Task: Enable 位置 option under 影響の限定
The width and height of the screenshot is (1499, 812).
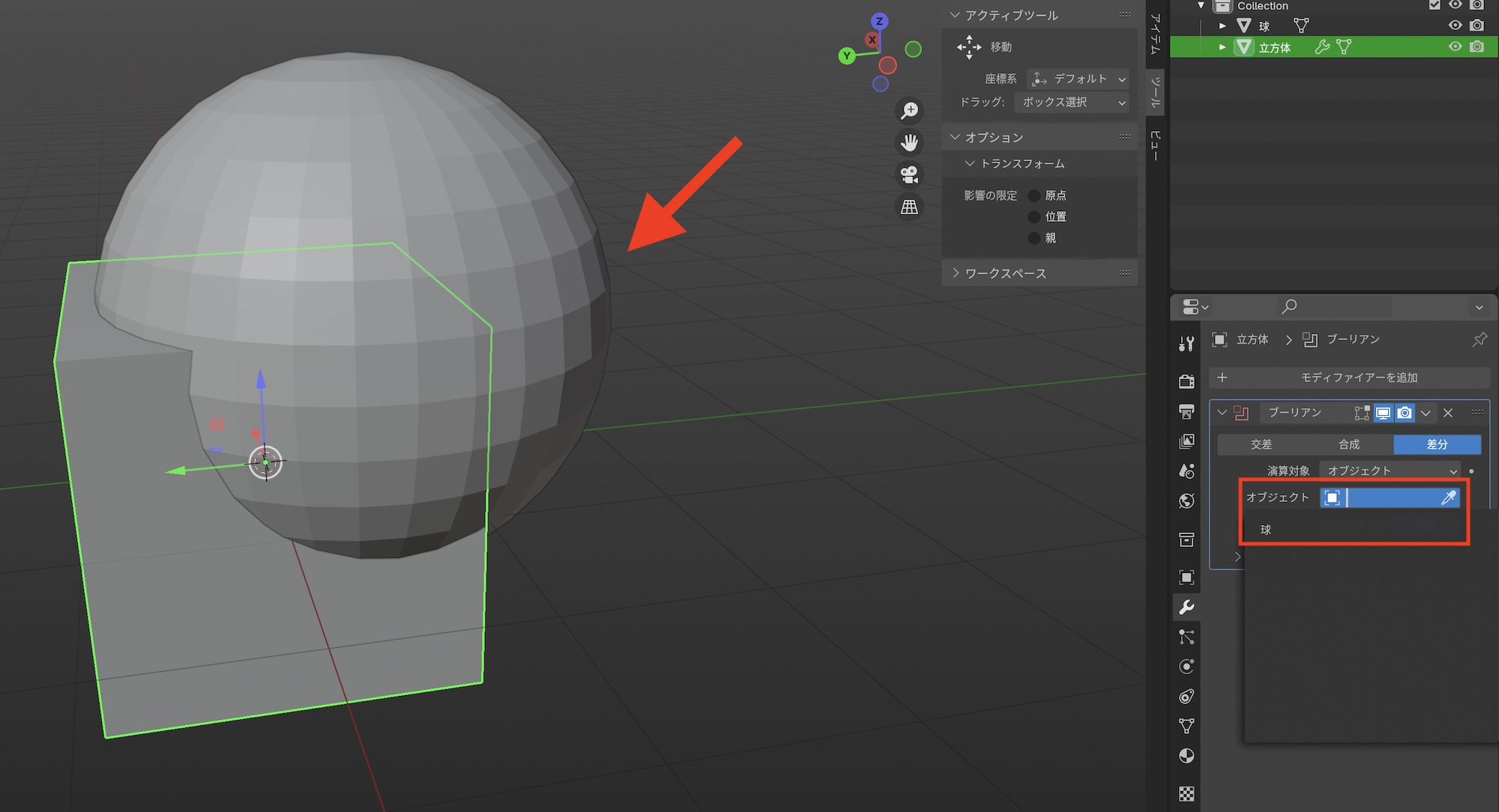Action: tap(1034, 216)
